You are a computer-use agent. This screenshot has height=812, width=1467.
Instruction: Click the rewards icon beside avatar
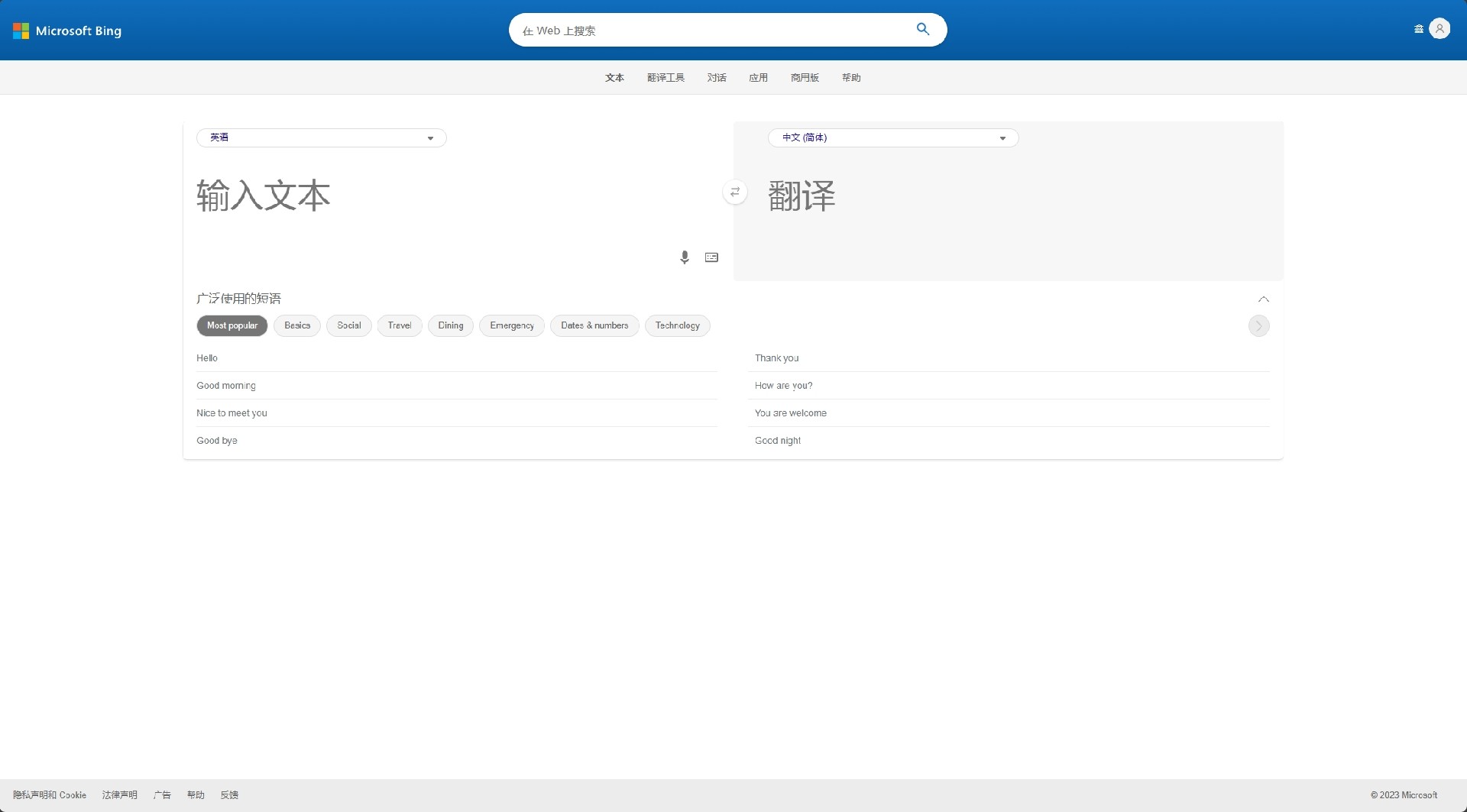(x=1419, y=29)
